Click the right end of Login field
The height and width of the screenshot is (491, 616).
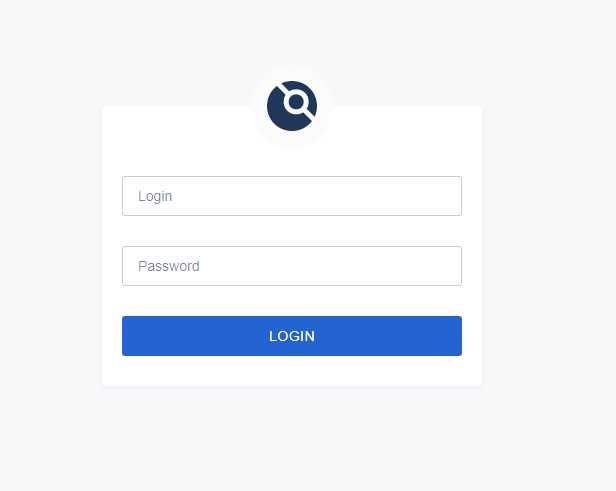pos(448,196)
